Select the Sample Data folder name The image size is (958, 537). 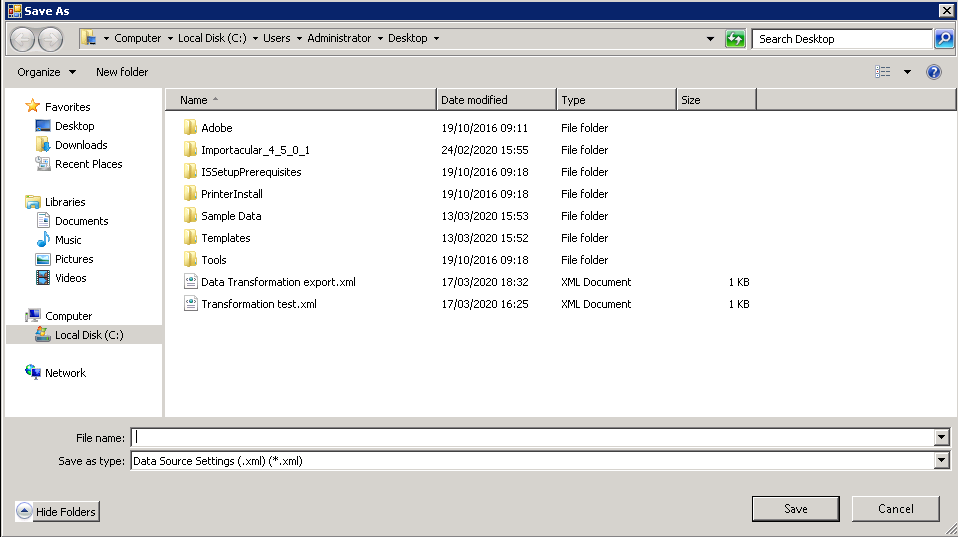coord(231,216)
